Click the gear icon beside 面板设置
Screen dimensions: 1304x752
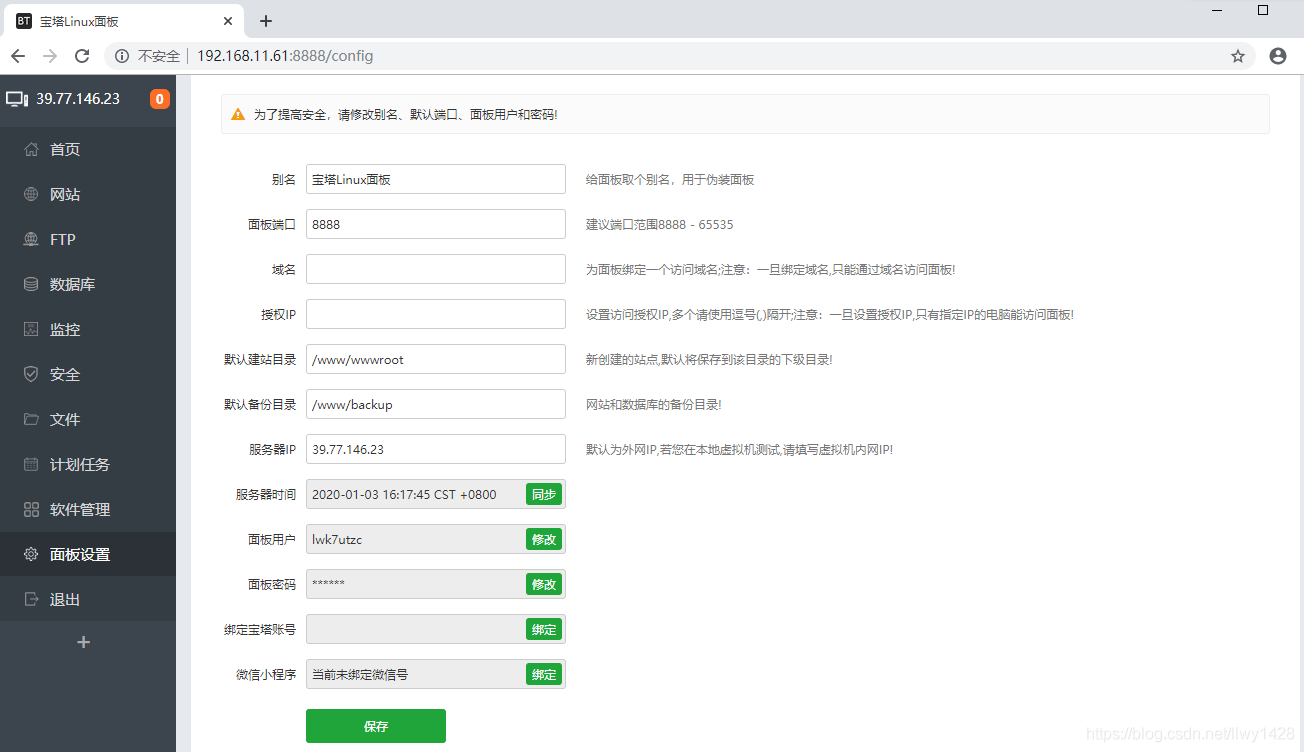click(x=31, y=554)
